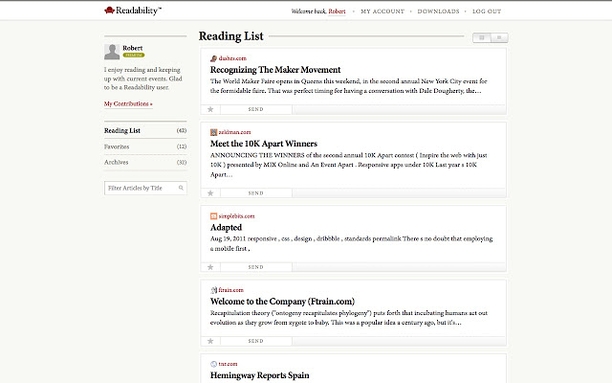Image resolution: width=612 pixels, height=383 pixels.
Task: Open the zeldman.com source link
Action: pyautogui.click(x=235, y=132)
